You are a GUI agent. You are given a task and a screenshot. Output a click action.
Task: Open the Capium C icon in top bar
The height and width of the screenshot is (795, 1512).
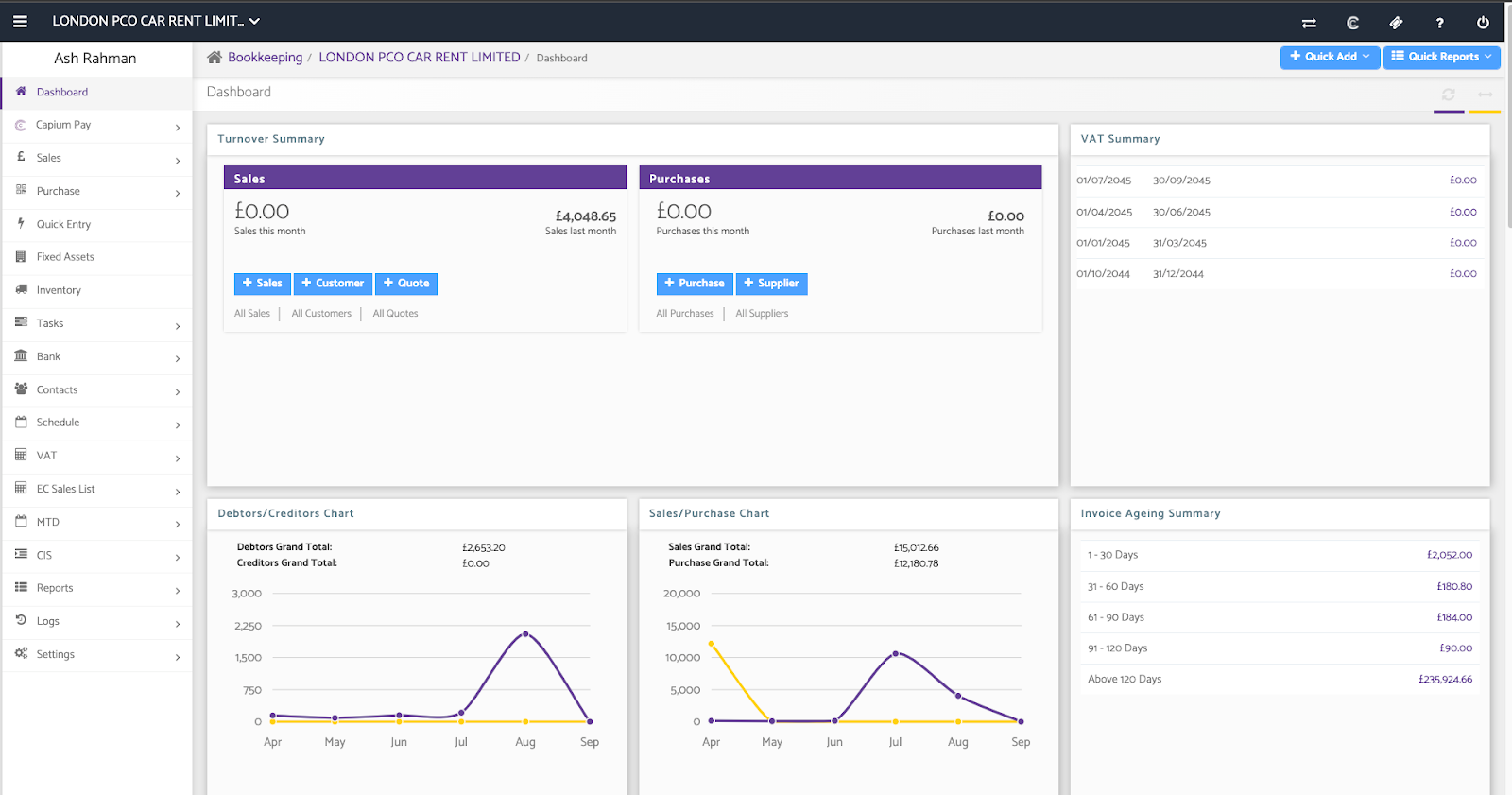pyautogui.click(x=1352, y=23)
